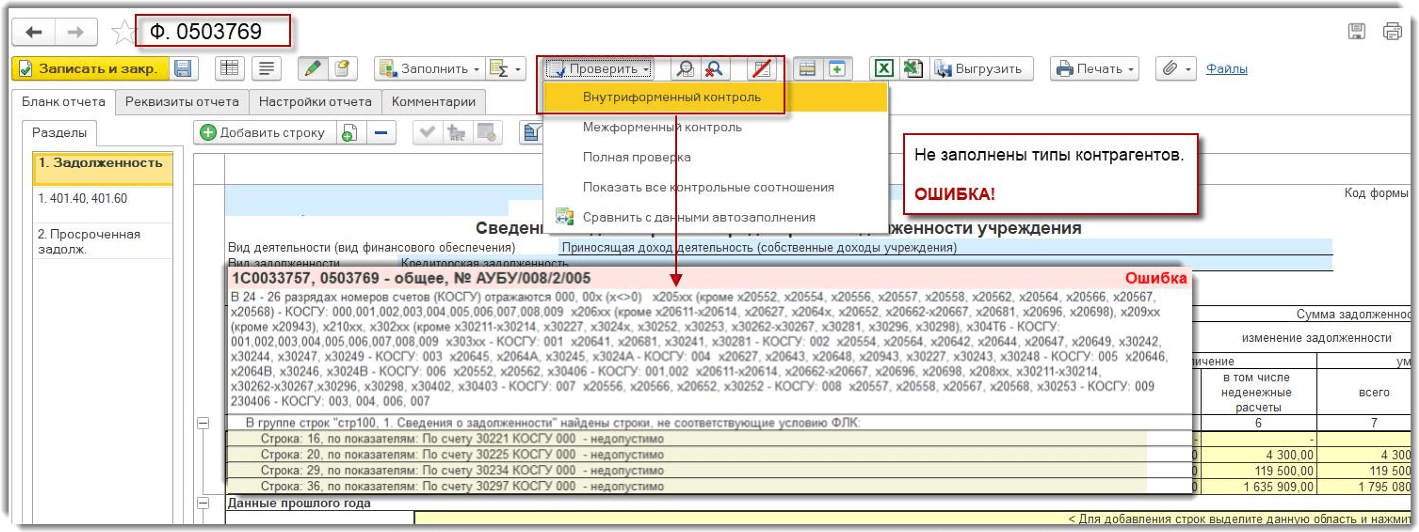Click the back navigation arrow
The width and height of the screenshot is (1419, 532).
click(x=34, y=32)
